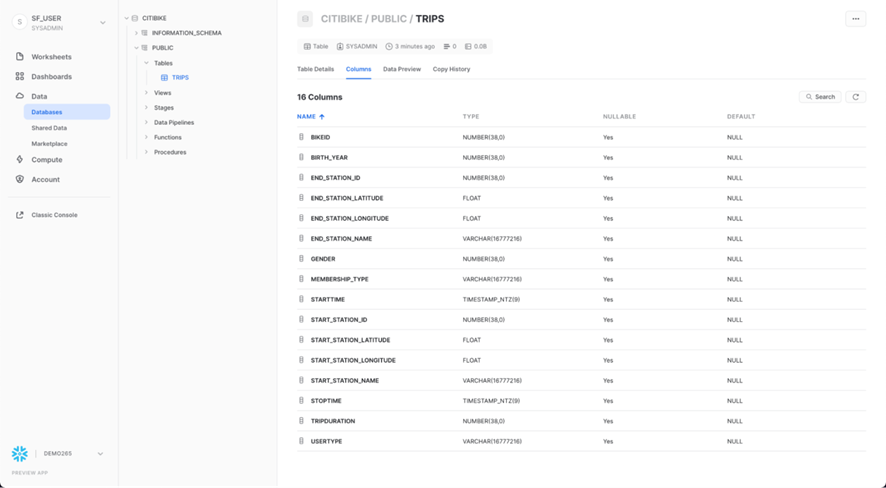Open the three-dot more options menu
Viewport: 886px width, 488px height.
click(855, 19)
